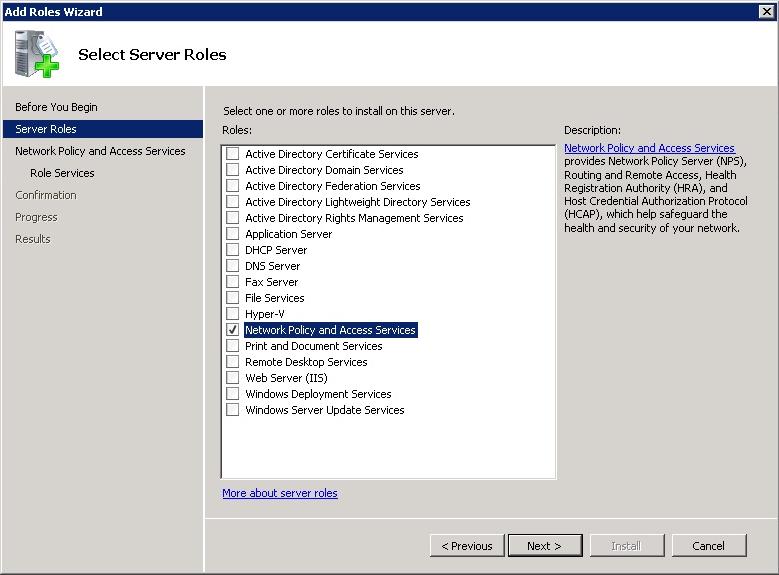Tick the DHCP Server checkbox
Viewport: 779px width, 575px height.
pos(233,249)
